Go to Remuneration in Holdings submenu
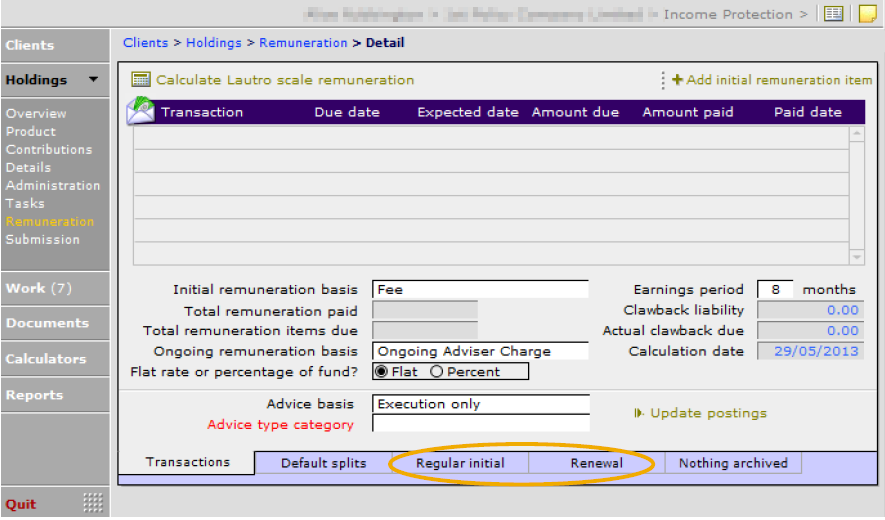The image size is (885, 520). pos(50,222)
